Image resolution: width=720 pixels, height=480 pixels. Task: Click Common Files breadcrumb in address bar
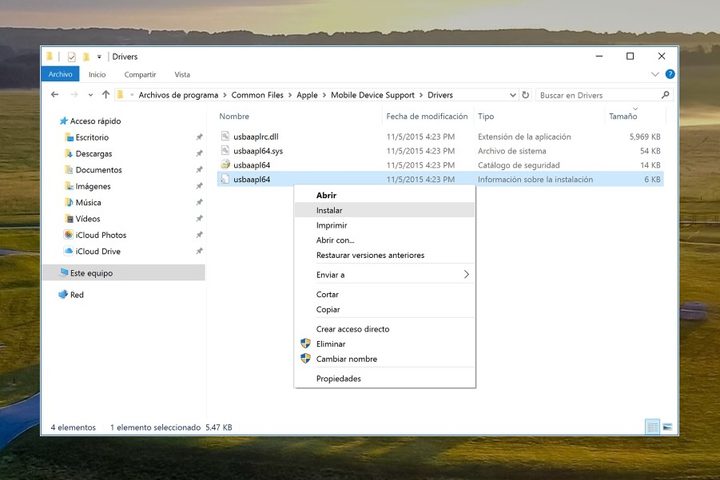click(x=257, y=95)
